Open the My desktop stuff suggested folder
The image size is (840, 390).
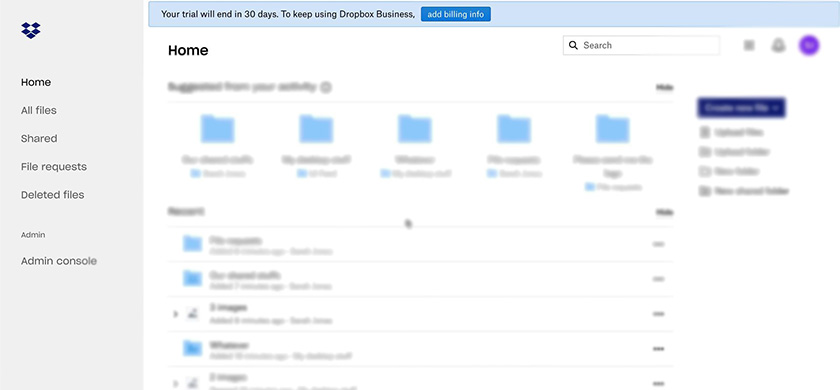(x=316, y=129)
